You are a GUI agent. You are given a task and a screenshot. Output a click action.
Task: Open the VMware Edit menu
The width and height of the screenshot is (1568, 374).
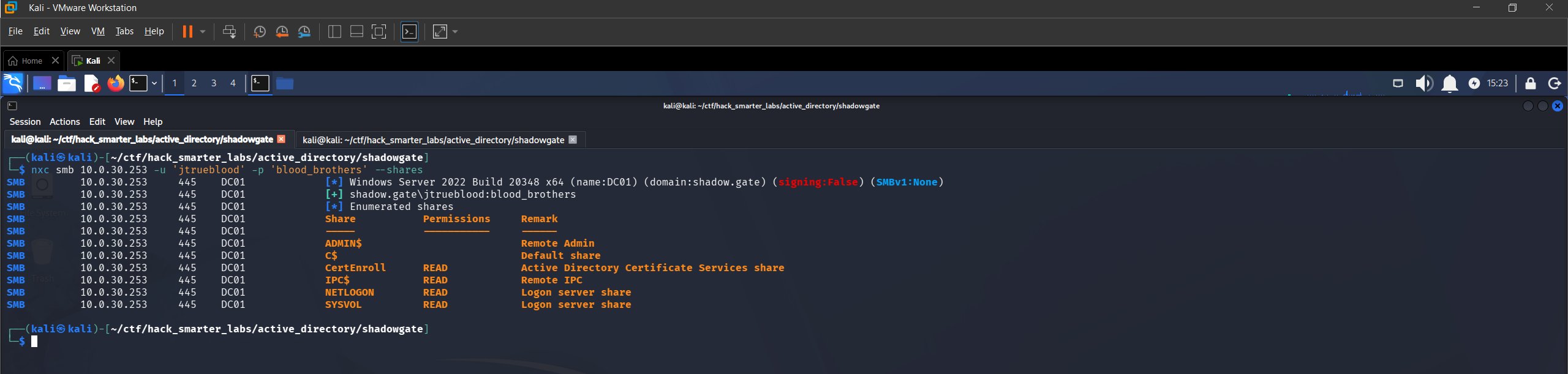coord(42,31)
